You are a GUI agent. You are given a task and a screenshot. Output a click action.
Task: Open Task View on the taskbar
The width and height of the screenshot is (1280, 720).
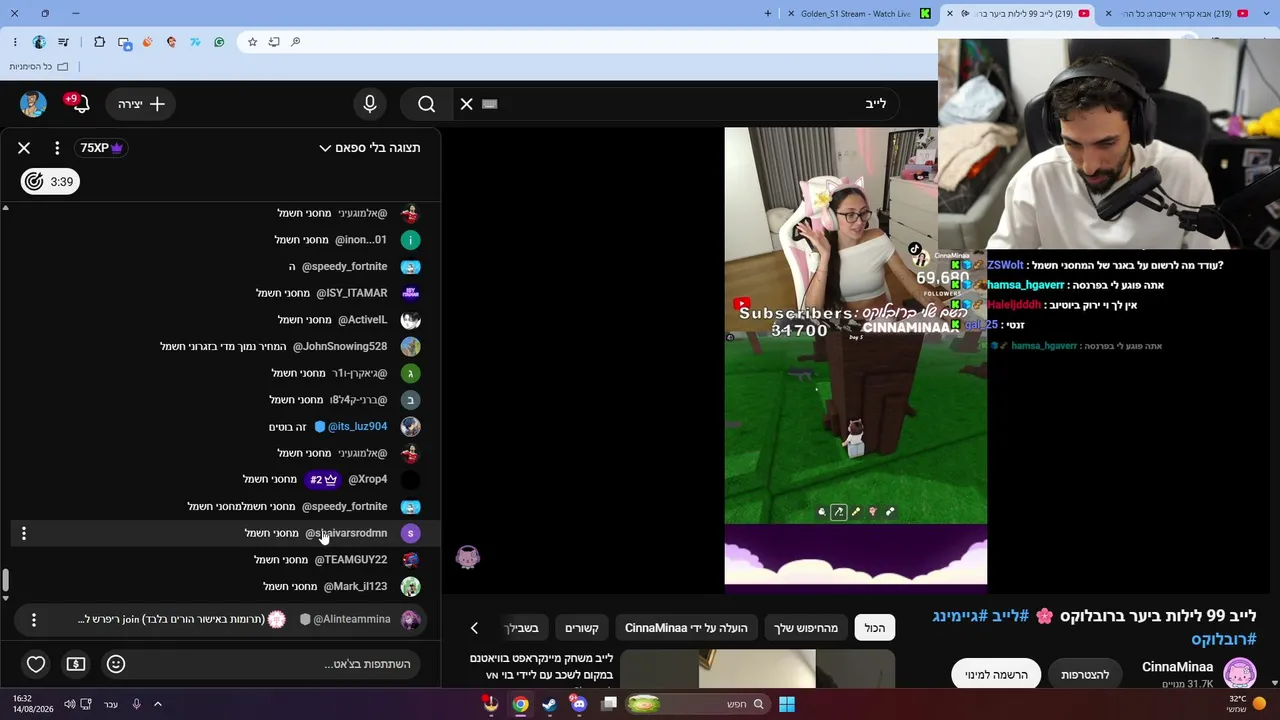click(x=609, y=704)
